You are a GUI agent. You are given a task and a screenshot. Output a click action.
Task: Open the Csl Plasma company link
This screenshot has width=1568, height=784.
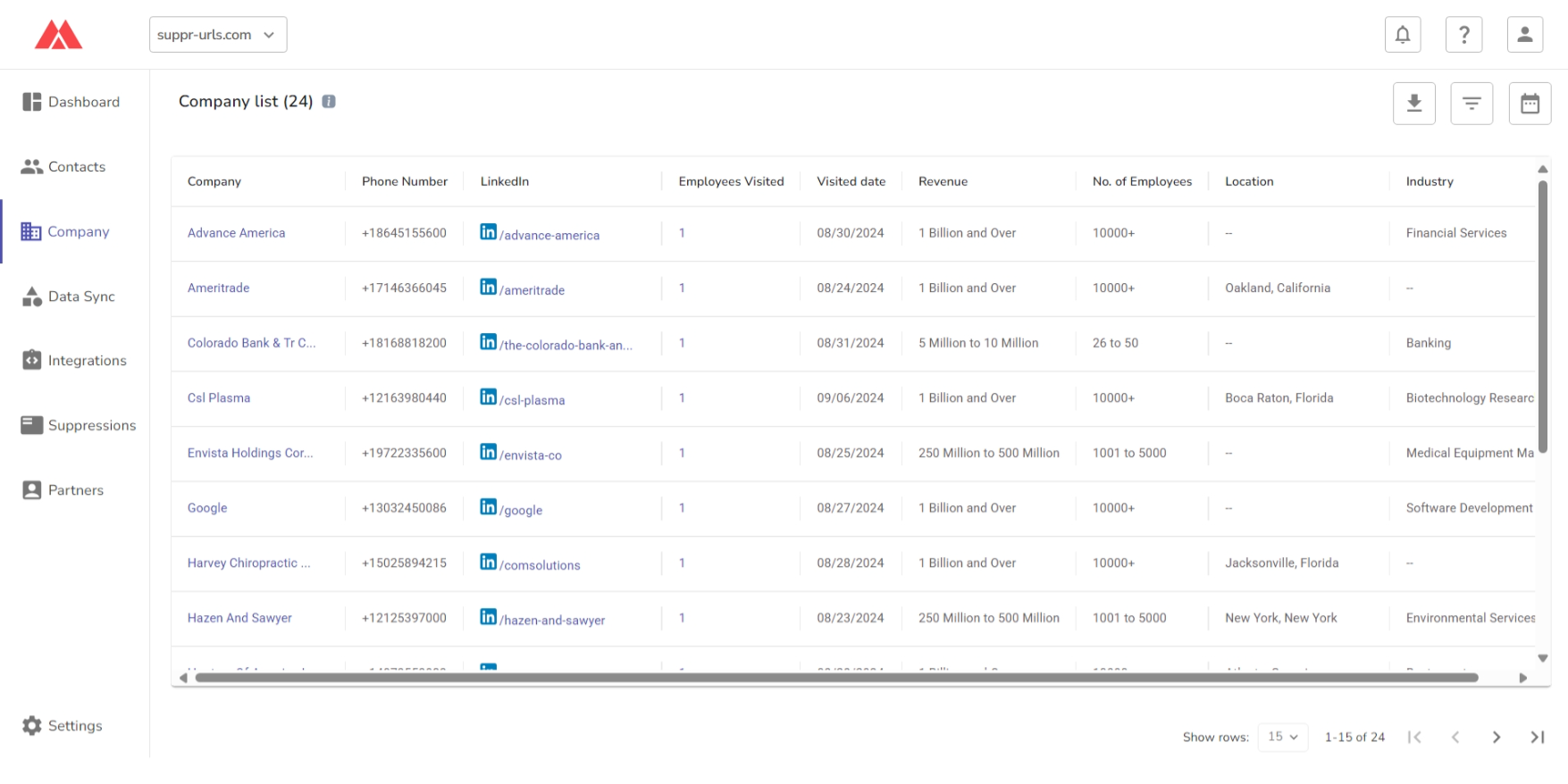pyautogui.click(x=219, y=398)
